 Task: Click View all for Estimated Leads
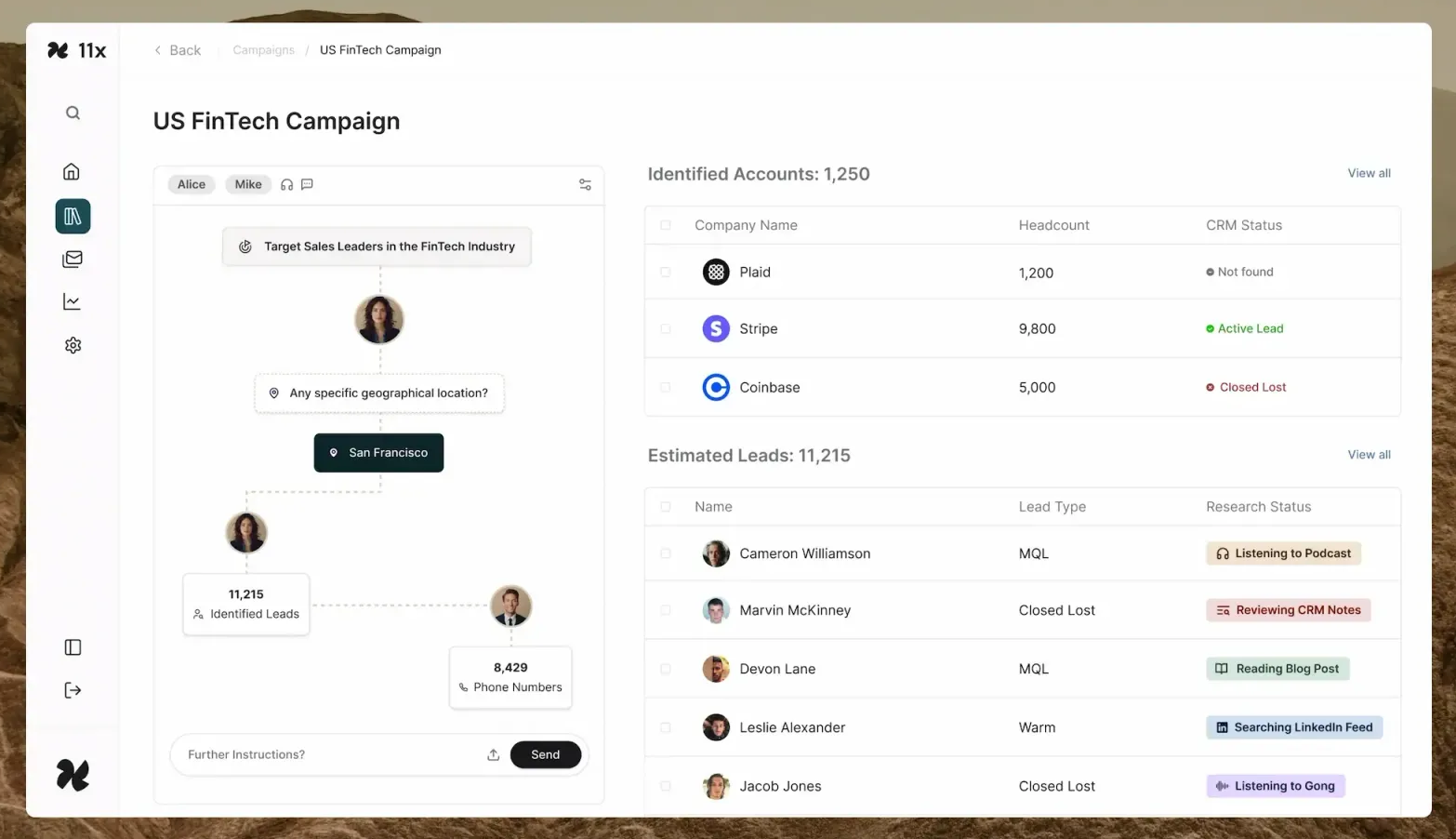[x=1369, y=455]
